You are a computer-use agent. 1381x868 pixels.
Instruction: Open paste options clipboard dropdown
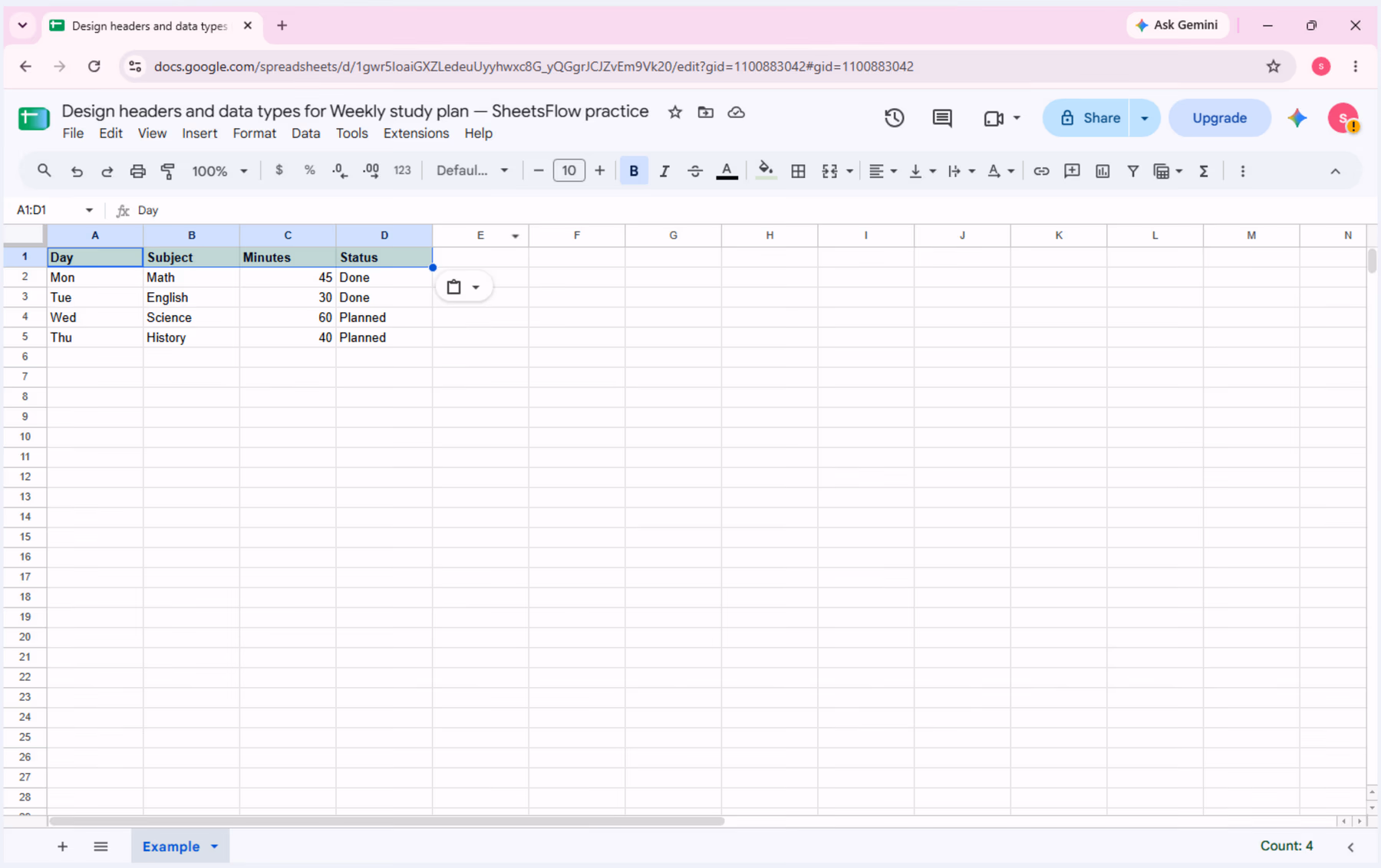click(463, 287)
